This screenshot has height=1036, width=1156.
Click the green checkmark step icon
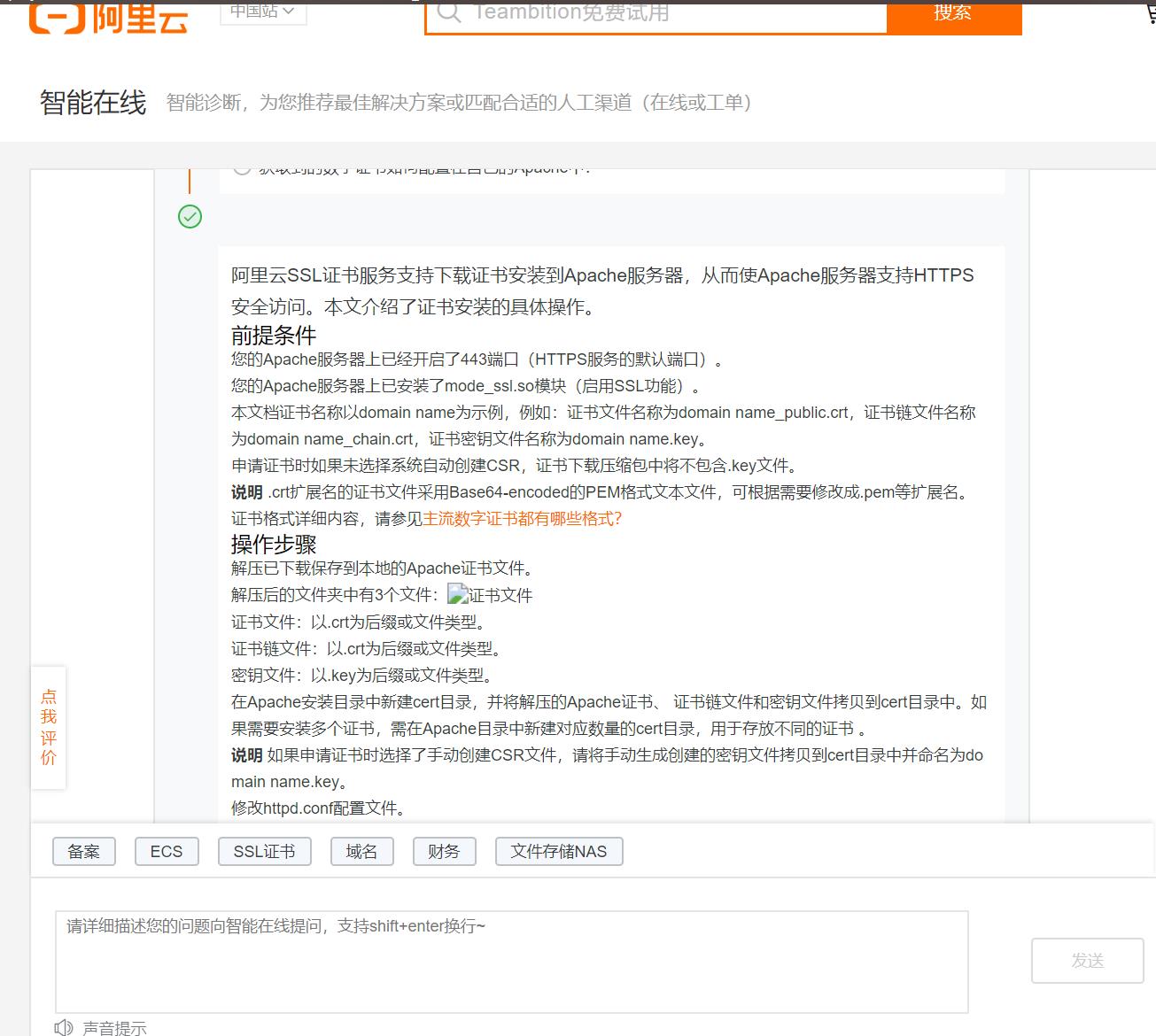pos(190,216)
